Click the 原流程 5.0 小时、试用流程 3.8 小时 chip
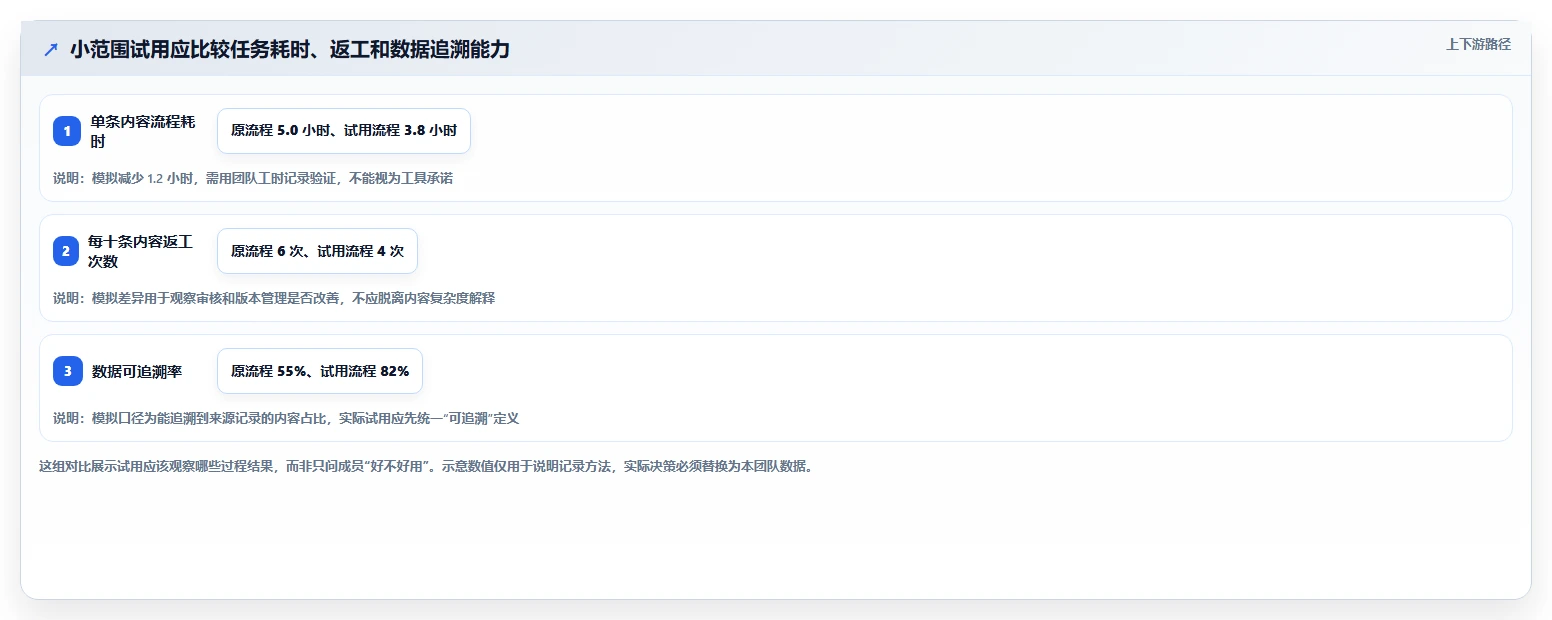 click(344, 131)
